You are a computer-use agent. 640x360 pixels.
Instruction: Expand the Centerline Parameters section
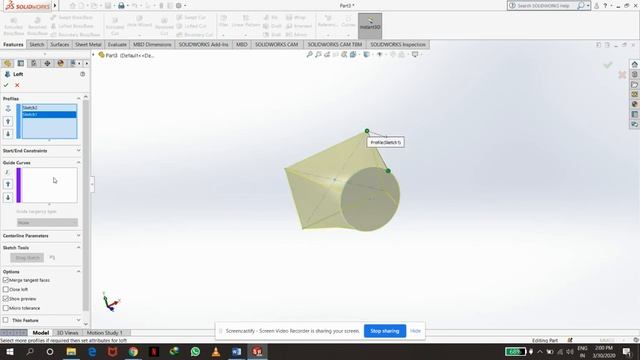[x=78, y=236]
